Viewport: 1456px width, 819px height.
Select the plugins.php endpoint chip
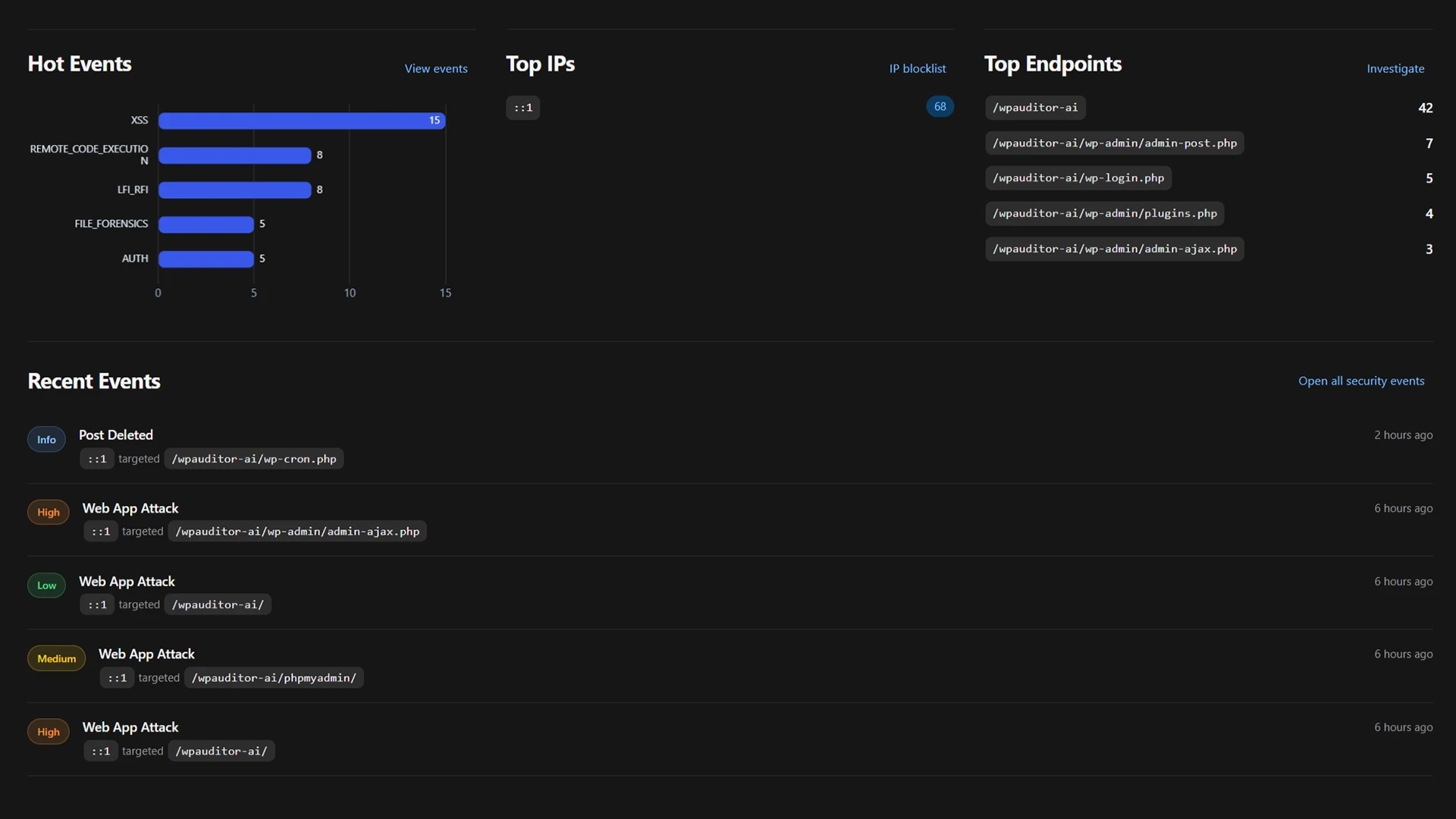1105,214
